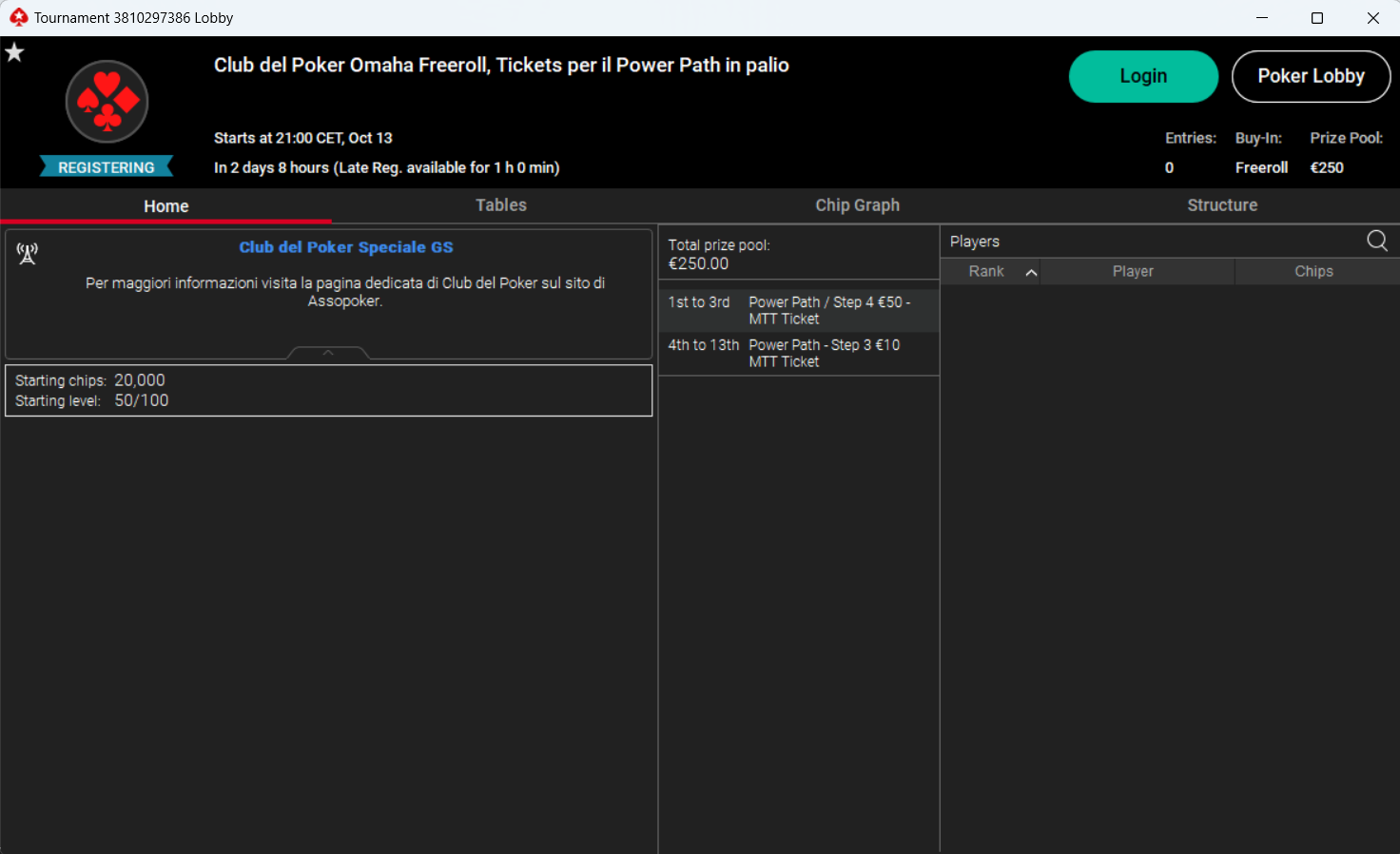
Task: Sort players by Rank arrow
Action: [1031, 272]
